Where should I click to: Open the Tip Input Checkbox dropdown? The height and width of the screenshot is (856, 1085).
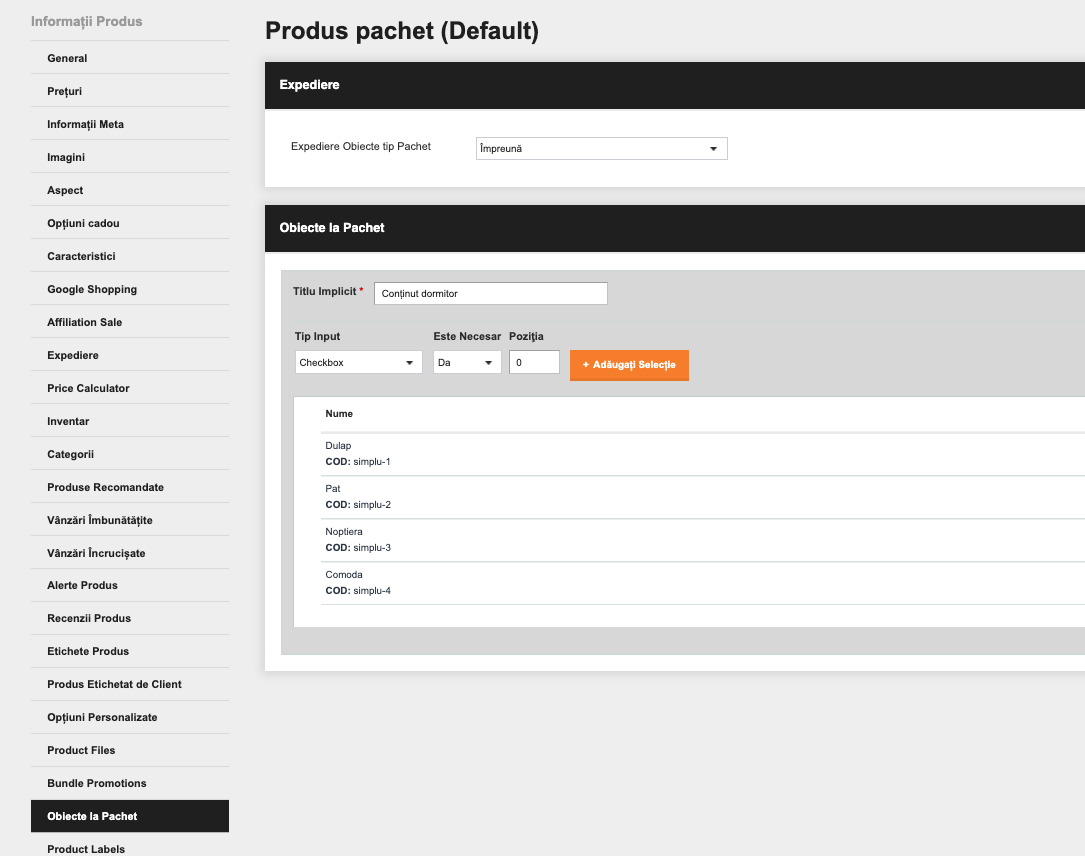pos(358,363)
